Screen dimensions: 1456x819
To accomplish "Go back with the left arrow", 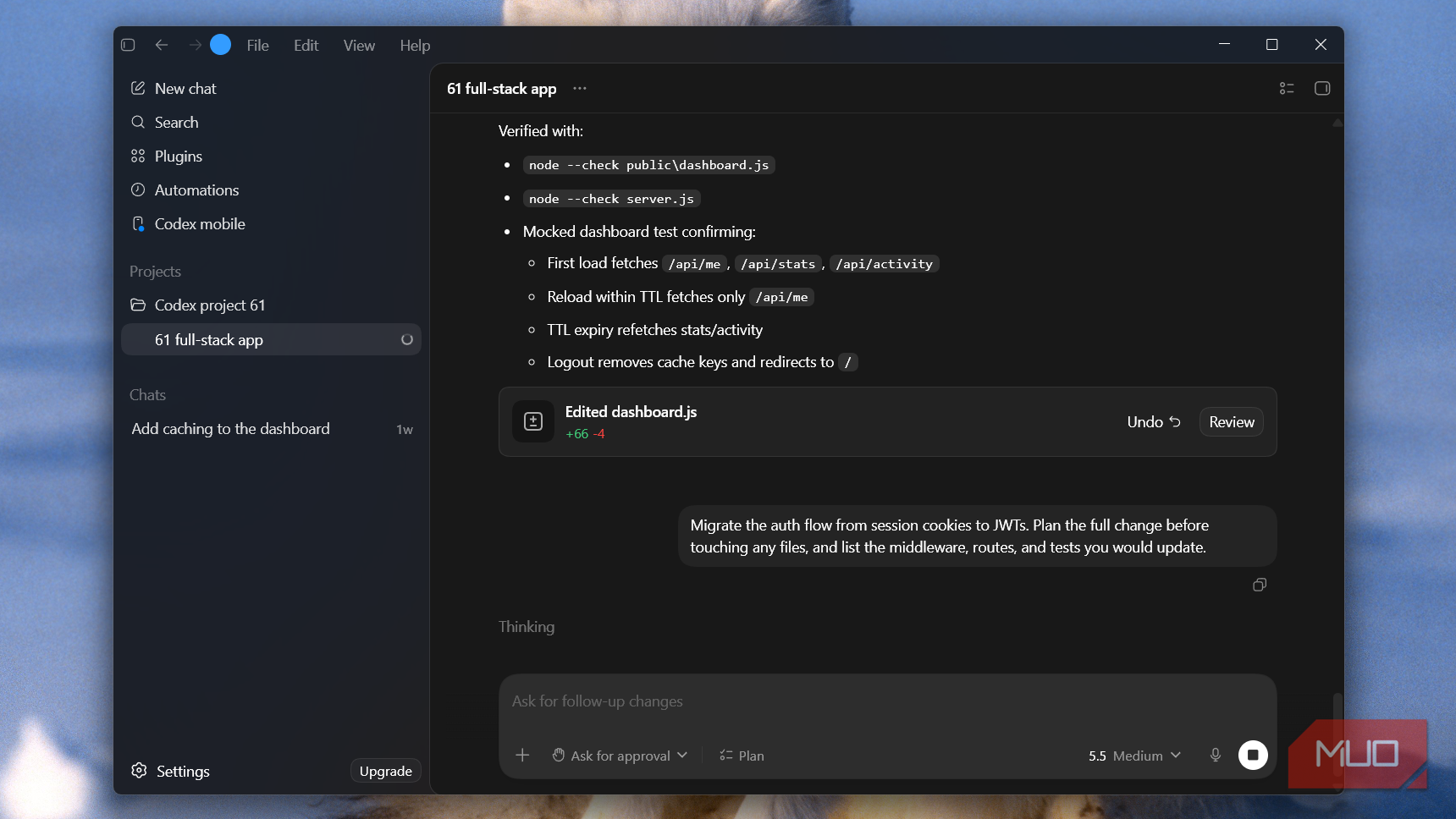I will tap(162, 45).
